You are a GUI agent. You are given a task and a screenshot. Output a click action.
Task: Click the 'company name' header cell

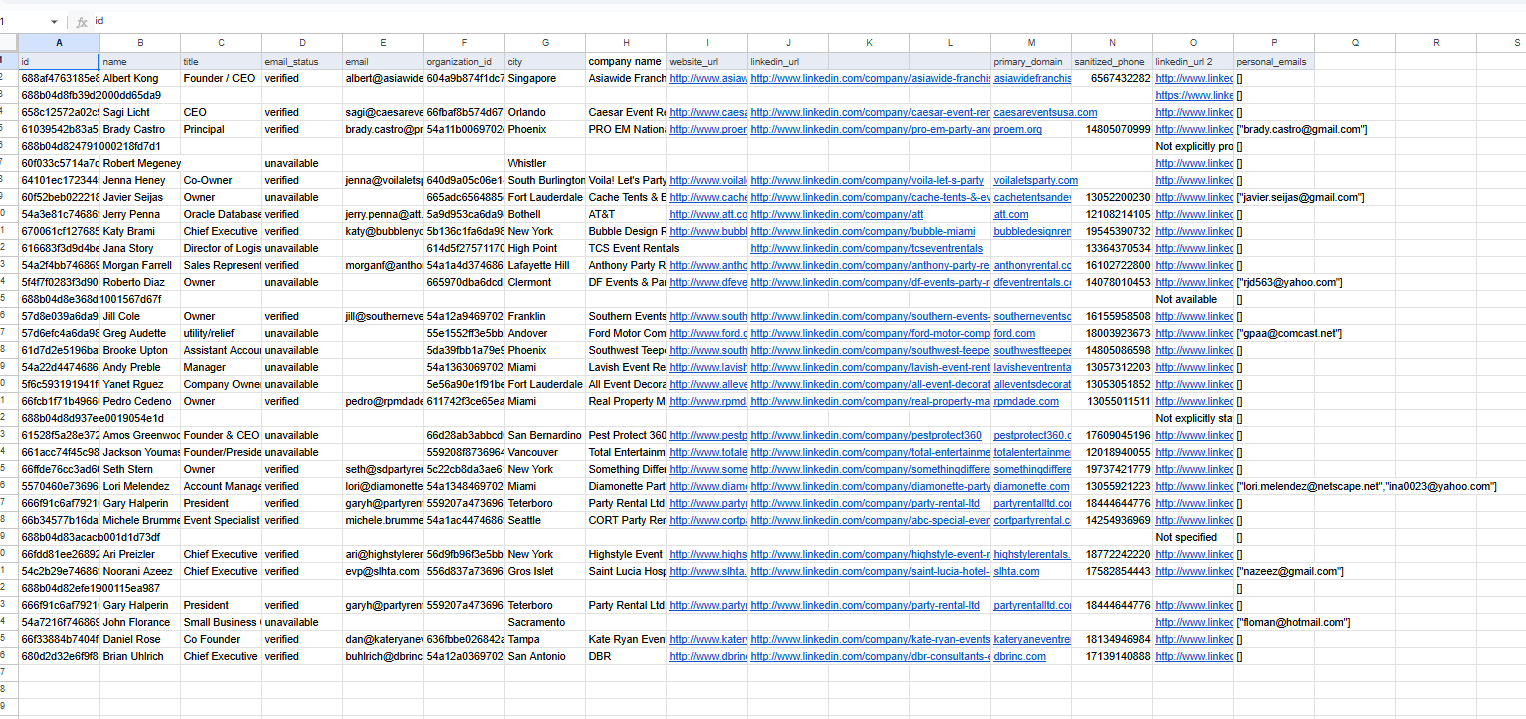(x=625, y=62)
